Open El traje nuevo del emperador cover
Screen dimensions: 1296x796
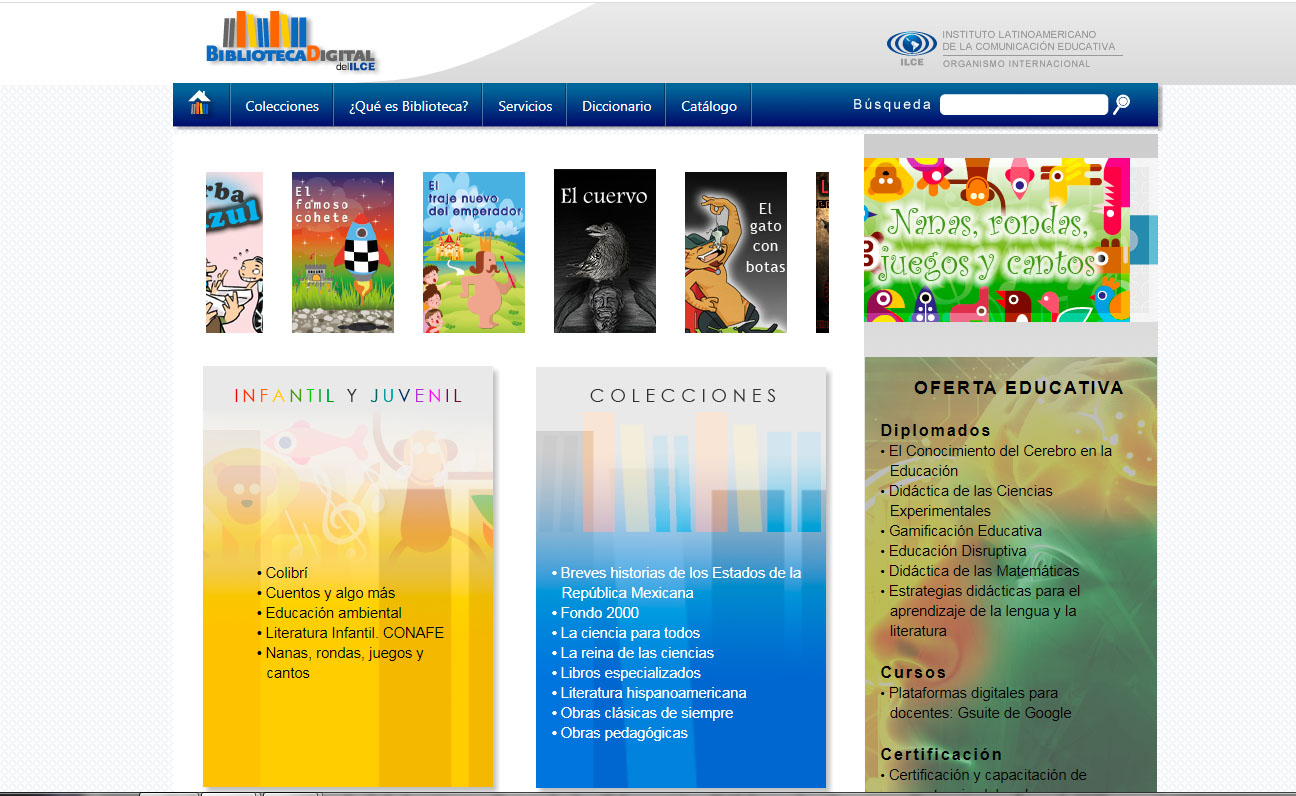[474, 252]
